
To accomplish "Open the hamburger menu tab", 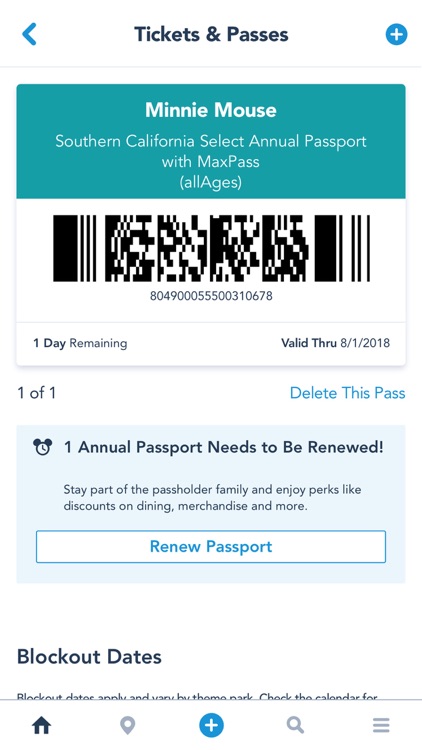I will tap(381, 726).
